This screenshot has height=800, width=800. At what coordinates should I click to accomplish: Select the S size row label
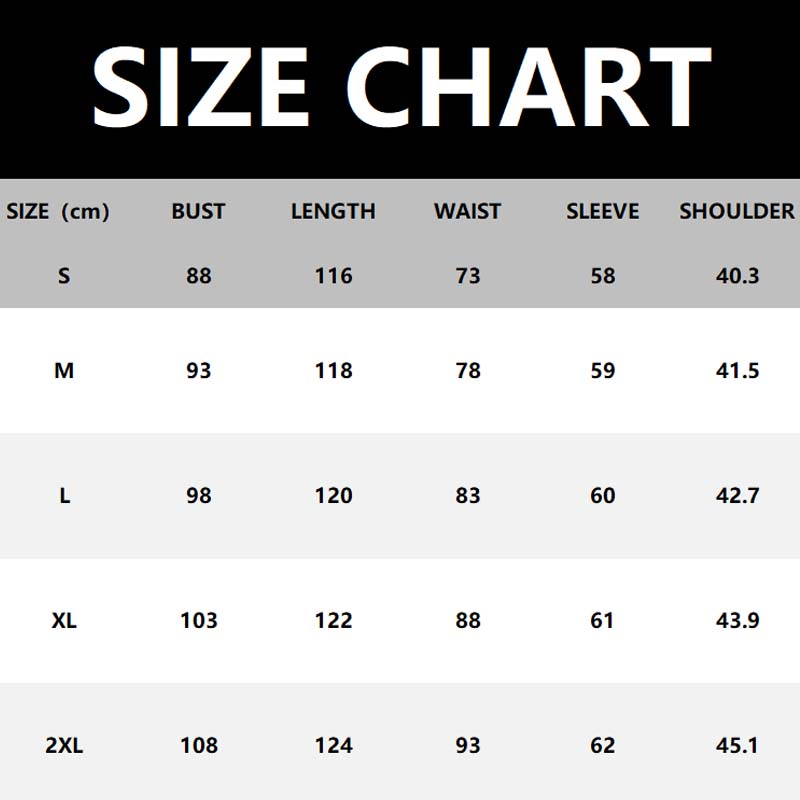64,275
